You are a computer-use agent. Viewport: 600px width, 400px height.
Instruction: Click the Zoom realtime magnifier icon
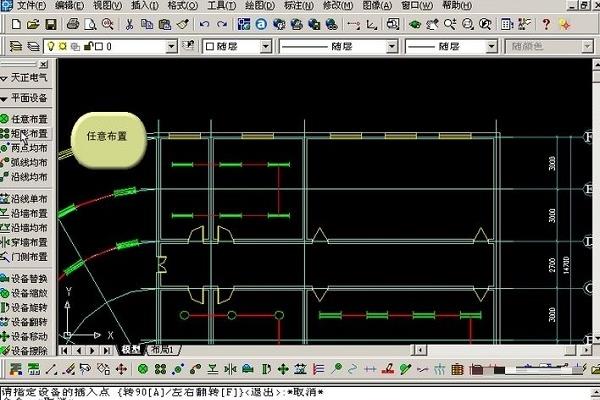click(x=450, y=24)
